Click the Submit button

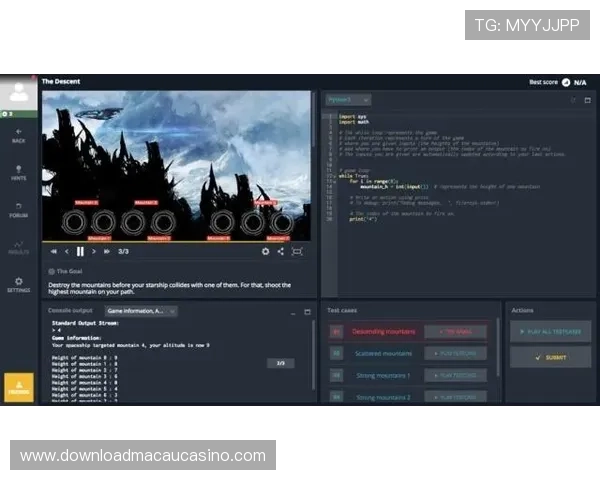pos(551,356)
